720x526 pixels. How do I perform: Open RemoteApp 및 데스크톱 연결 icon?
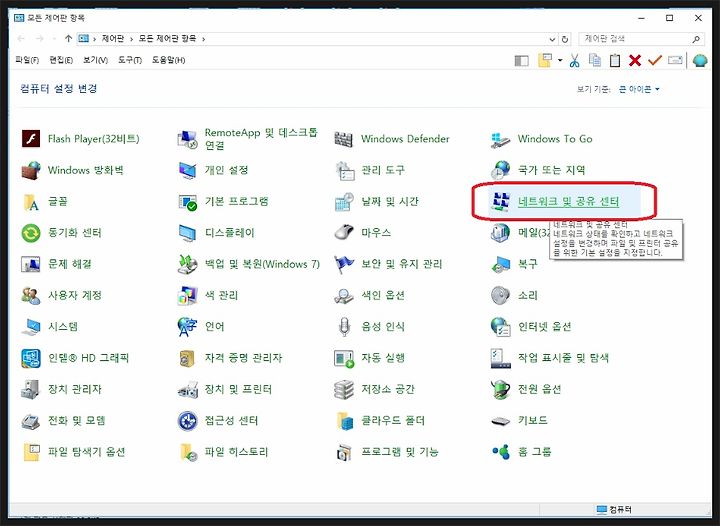tap(187, 139)
